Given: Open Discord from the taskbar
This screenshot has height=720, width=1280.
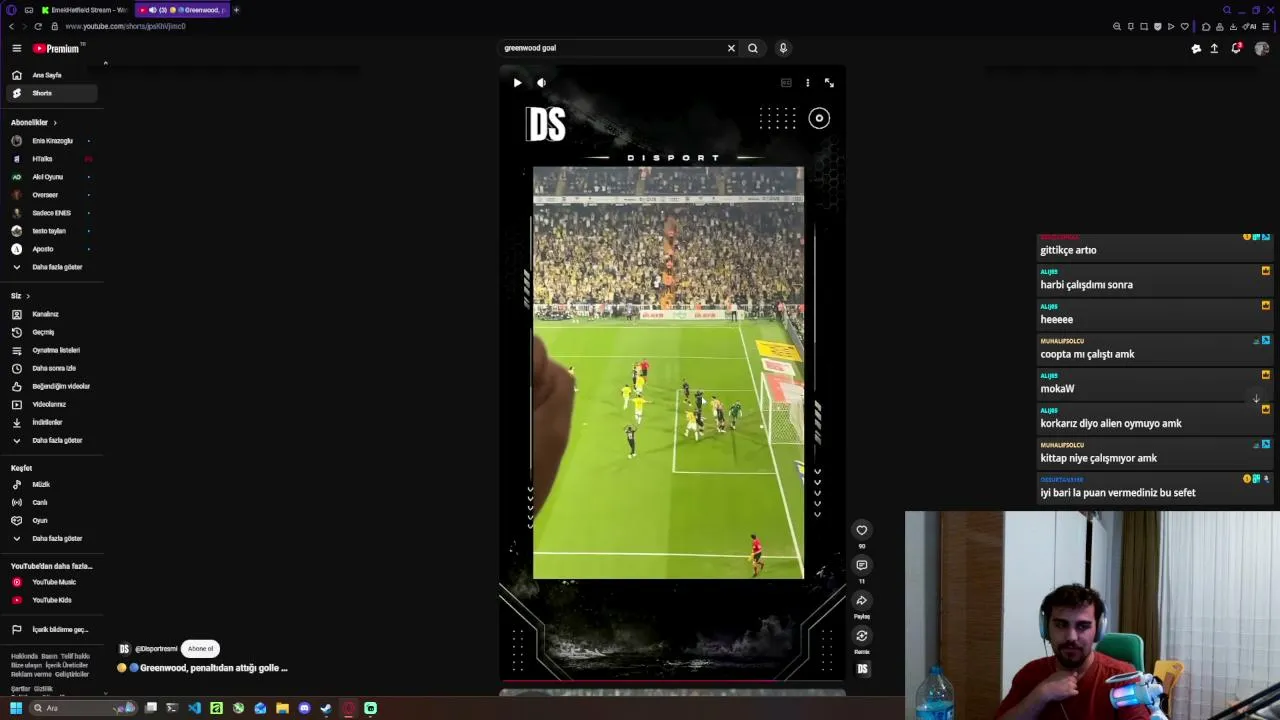Looking at the screenshot, I should [x=304, y=708].
